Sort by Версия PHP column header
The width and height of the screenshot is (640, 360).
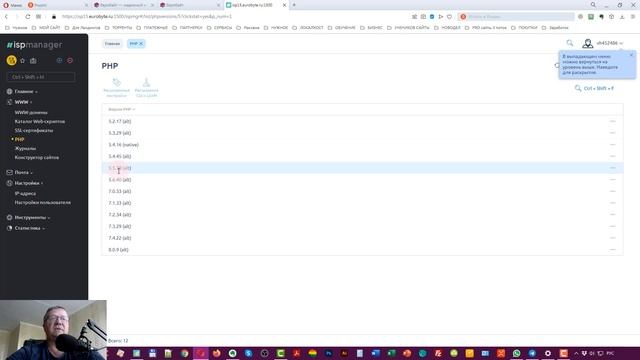click(121, 109)
